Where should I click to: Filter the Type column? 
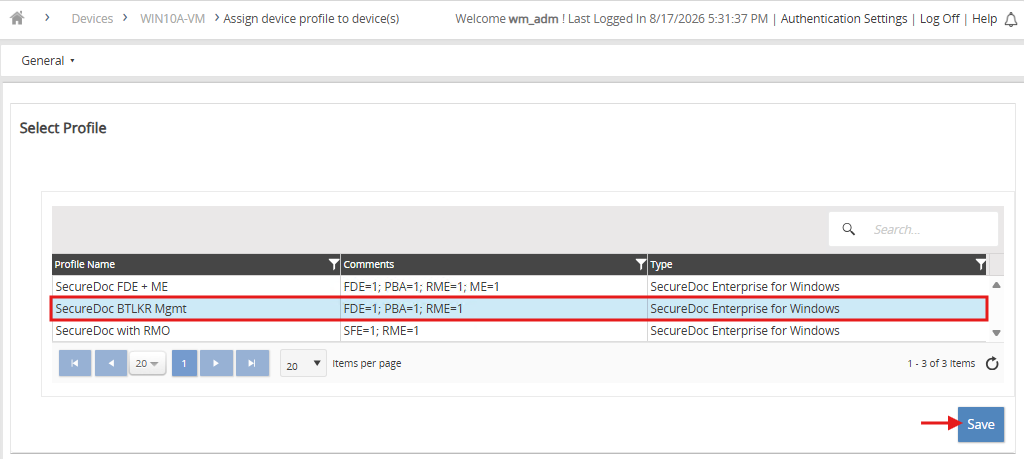click(980, 264)
